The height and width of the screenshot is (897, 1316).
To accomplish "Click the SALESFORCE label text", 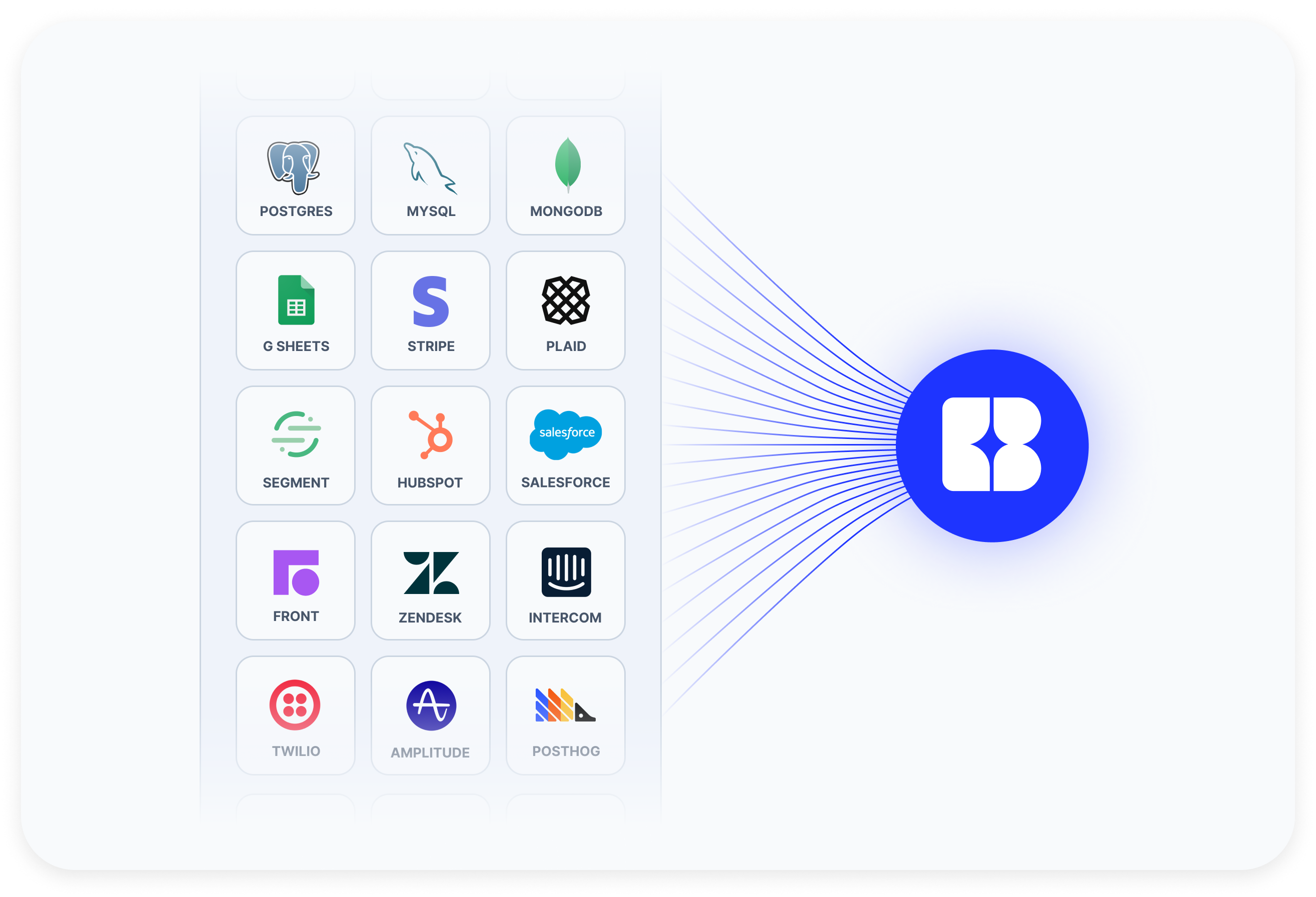I will 565,482.
